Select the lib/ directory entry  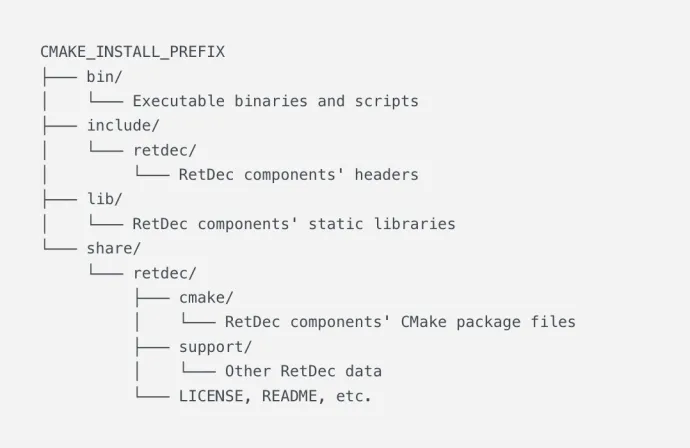tap(104, 199)
